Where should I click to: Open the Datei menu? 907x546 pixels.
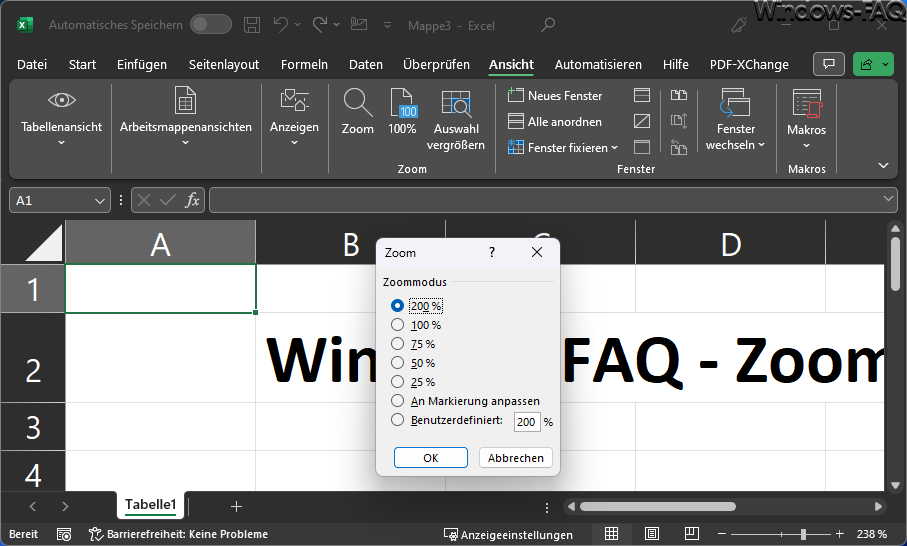(x=32, y=64)
